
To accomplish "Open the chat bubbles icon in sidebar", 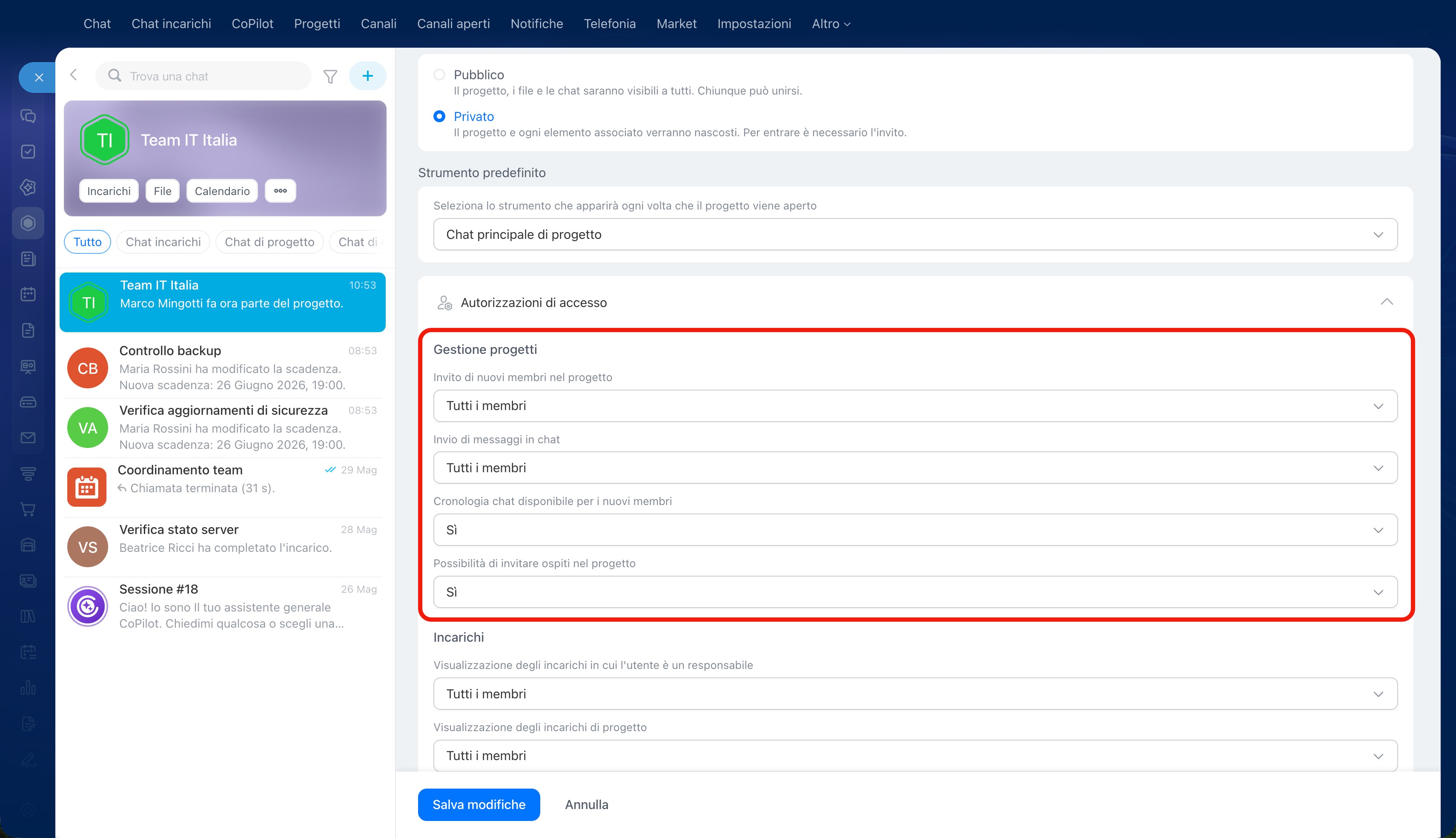I will click(x=28, y=116).
